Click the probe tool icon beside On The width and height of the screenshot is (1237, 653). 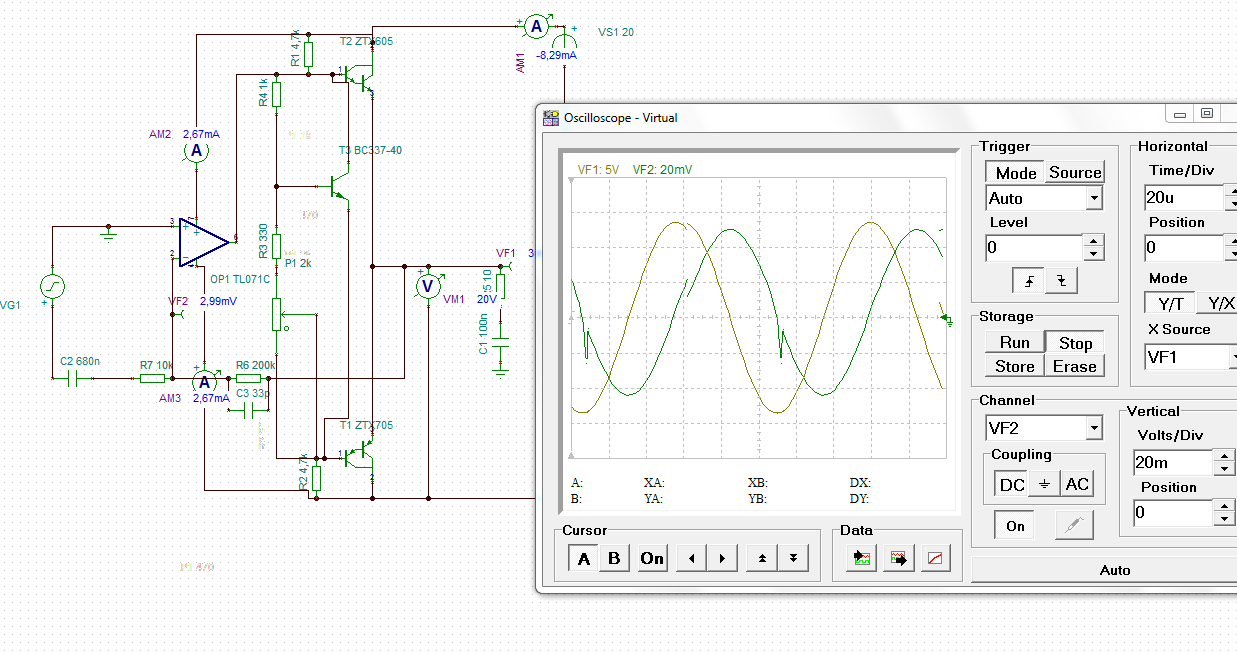coord(1074,525)
